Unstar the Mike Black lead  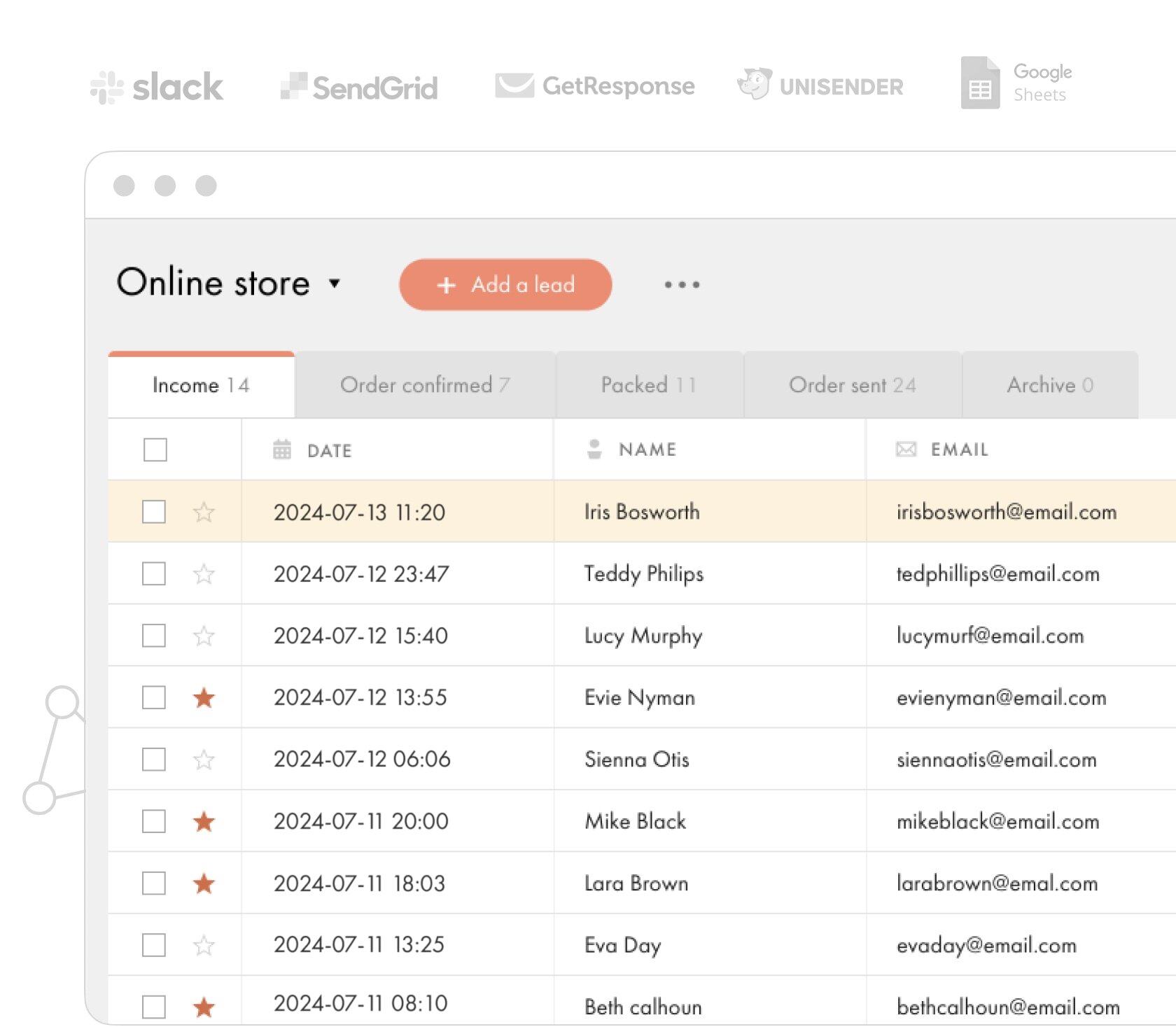tap(203, 821)
